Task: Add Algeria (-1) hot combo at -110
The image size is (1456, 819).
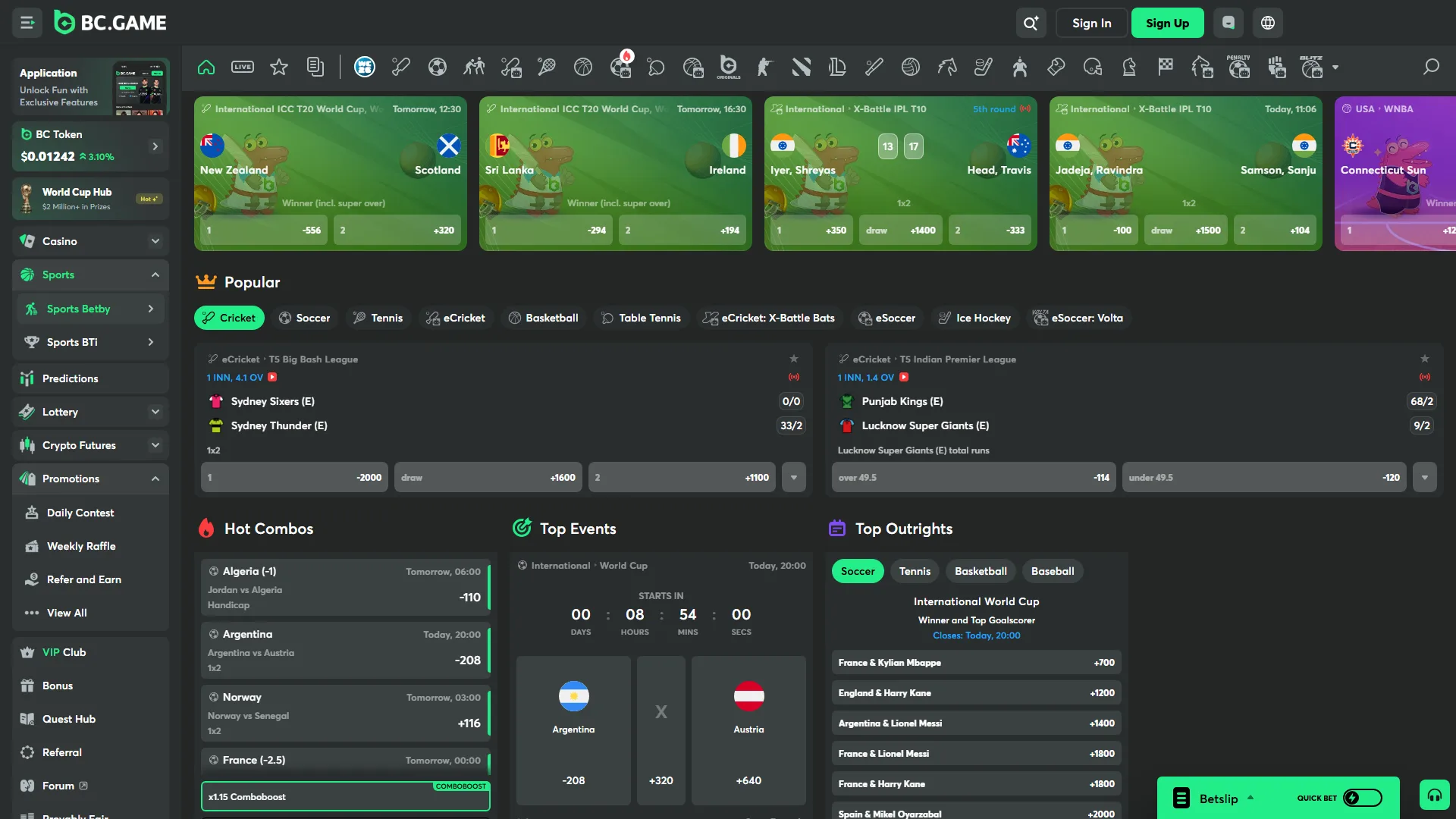Action: pos(345,588)
